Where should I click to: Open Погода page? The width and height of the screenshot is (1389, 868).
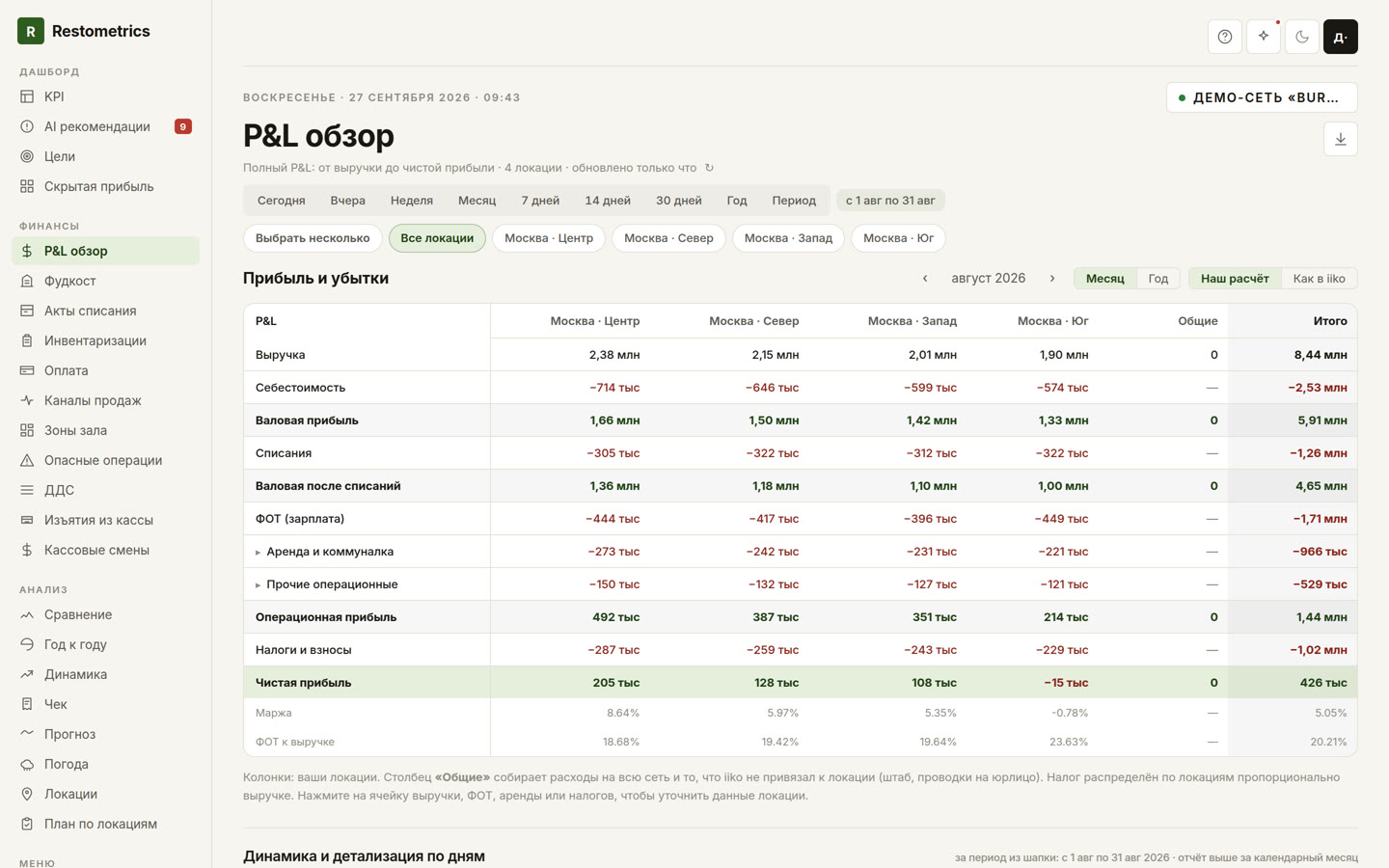(106, 764)
